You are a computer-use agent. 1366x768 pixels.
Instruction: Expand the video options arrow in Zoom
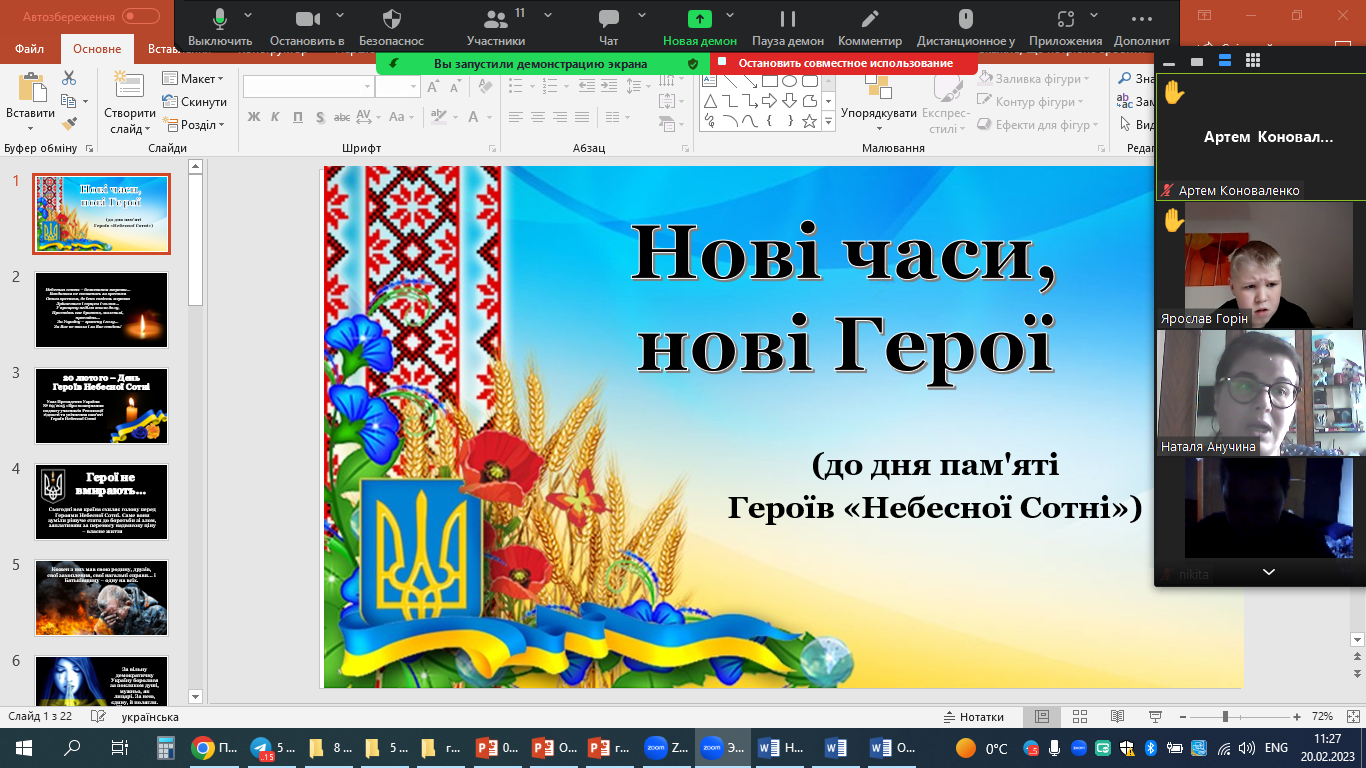click(340, 16)
